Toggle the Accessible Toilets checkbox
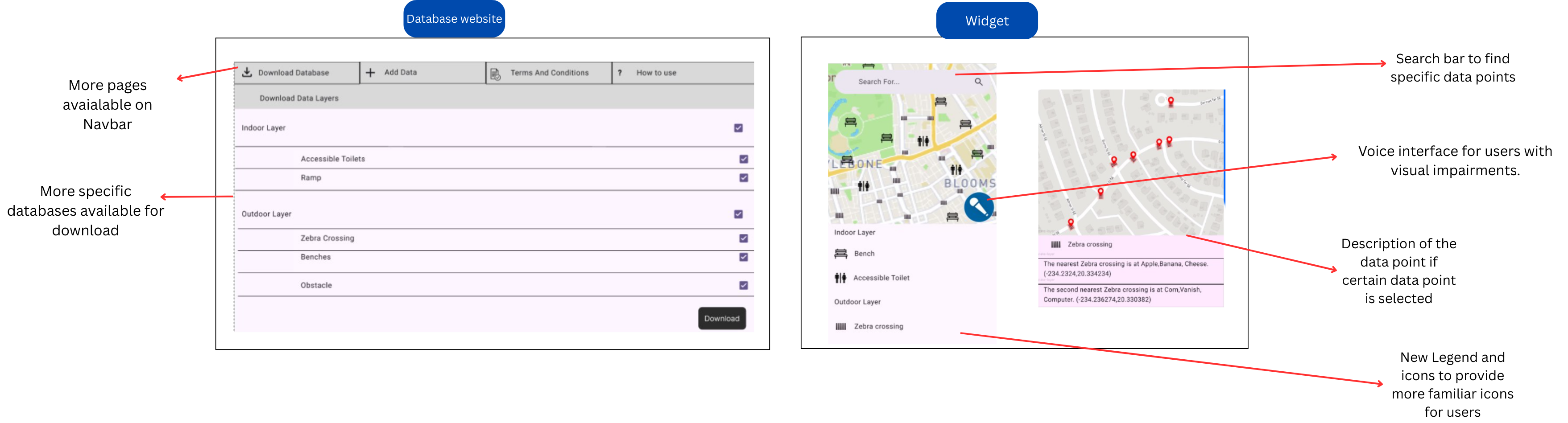This screenshot has height=423, width=1568. click(743, 159)
